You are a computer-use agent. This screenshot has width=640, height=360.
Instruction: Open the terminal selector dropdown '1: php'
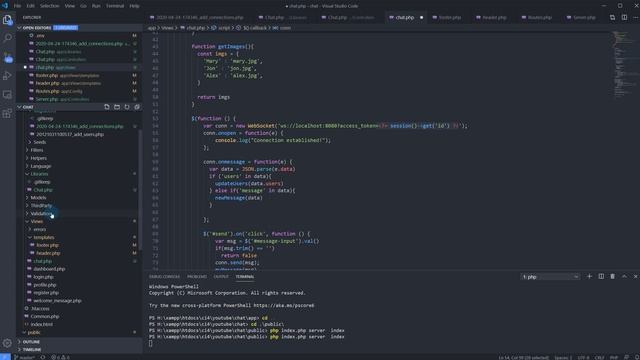click(550, 277)
